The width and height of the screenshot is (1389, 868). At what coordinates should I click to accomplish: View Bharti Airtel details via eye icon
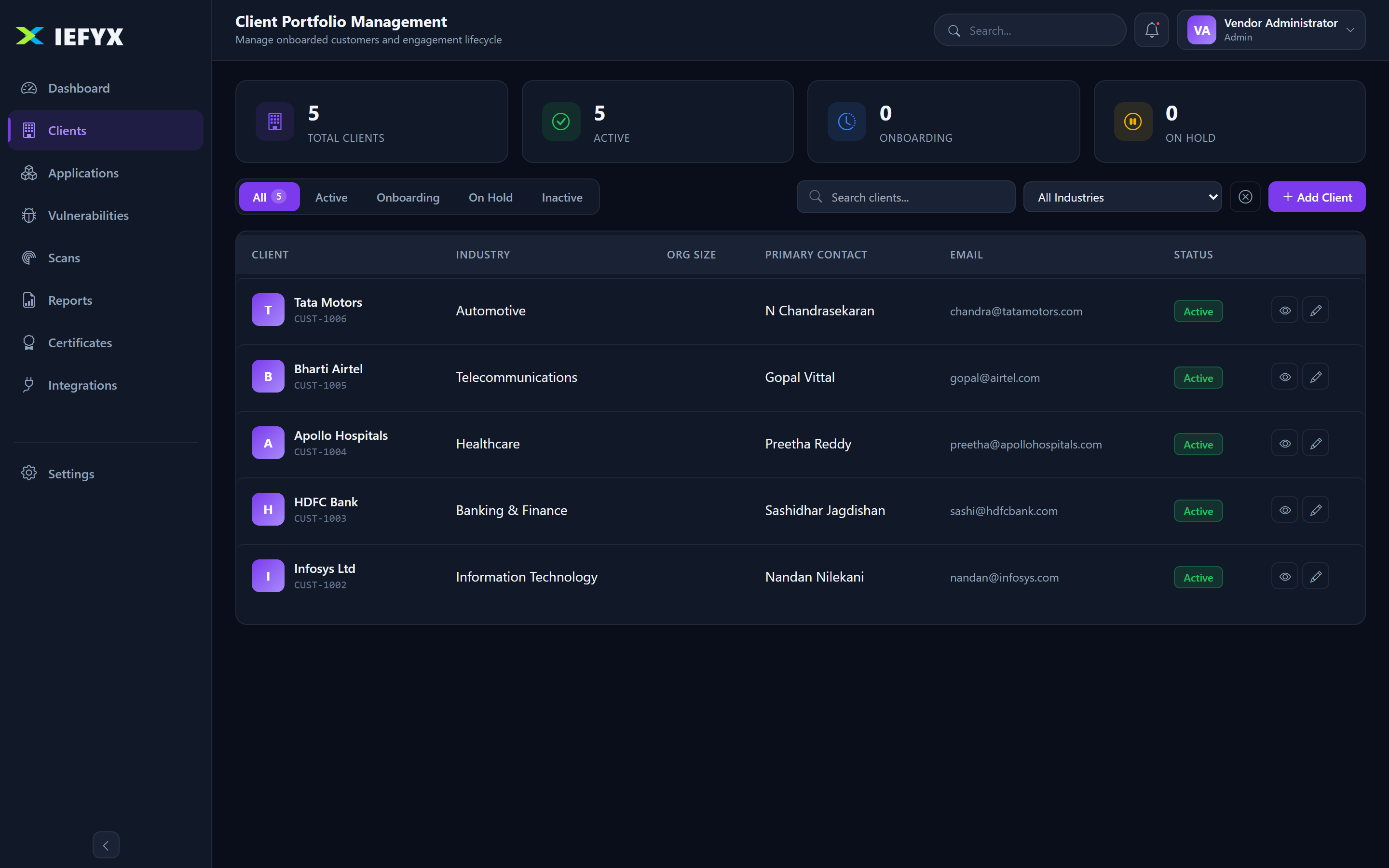(x=1284, y=377)
